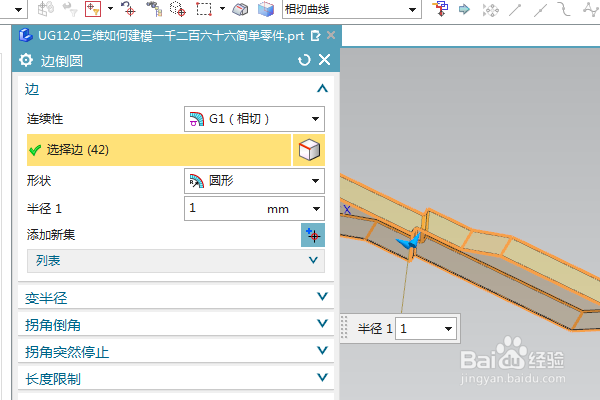Click the highlight hidden edges icon
This screenshot has height=400, width=600.
240,9
